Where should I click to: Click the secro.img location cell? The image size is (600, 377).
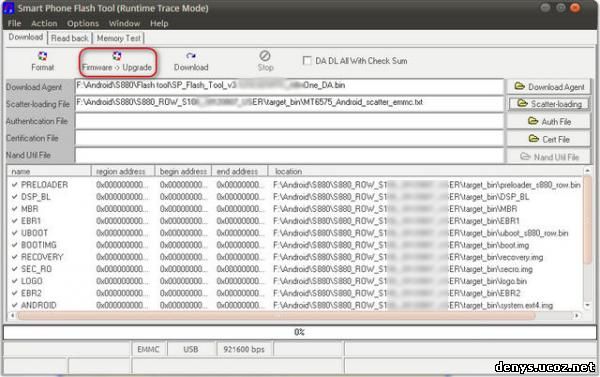tap(403, 269)
